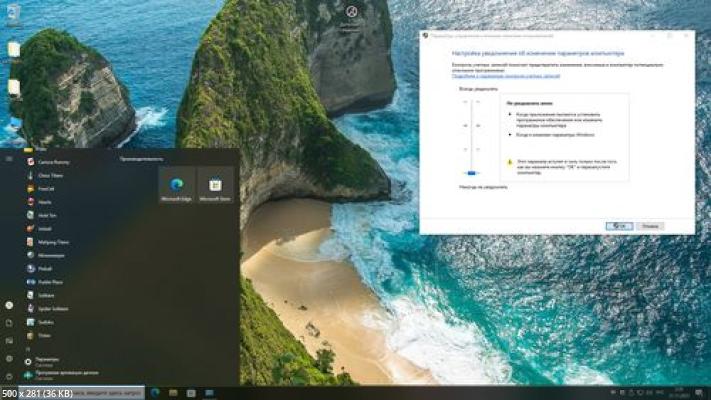
Task: Click OK button in UAC settings dialog
Action: point(619,226)
